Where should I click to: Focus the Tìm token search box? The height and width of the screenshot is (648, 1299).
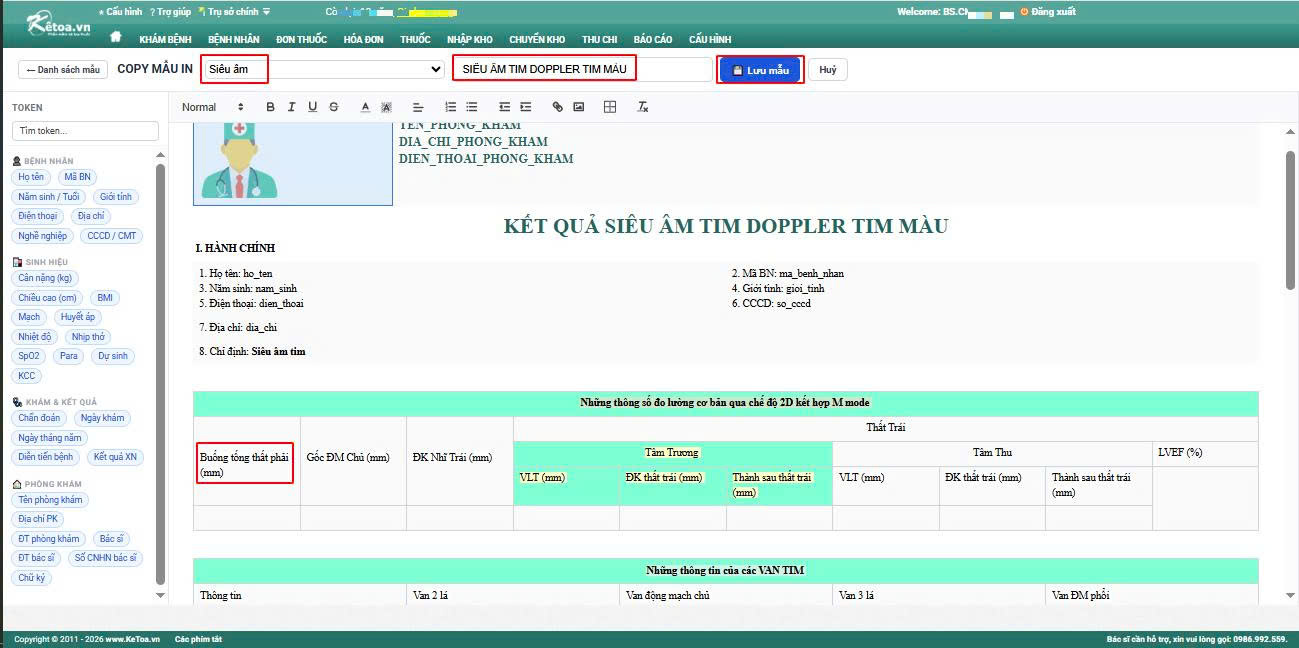pos(85,131)
